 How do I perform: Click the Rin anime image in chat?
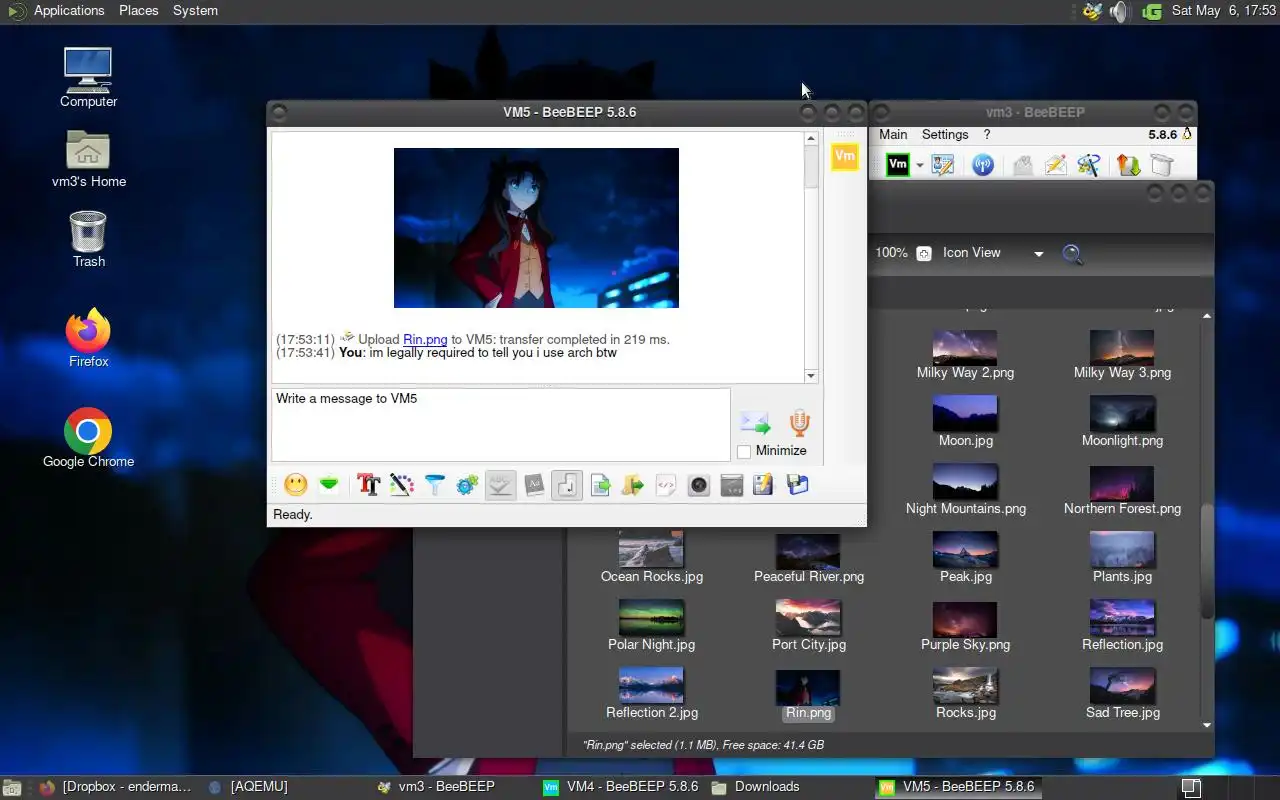(x=536, y=228)
